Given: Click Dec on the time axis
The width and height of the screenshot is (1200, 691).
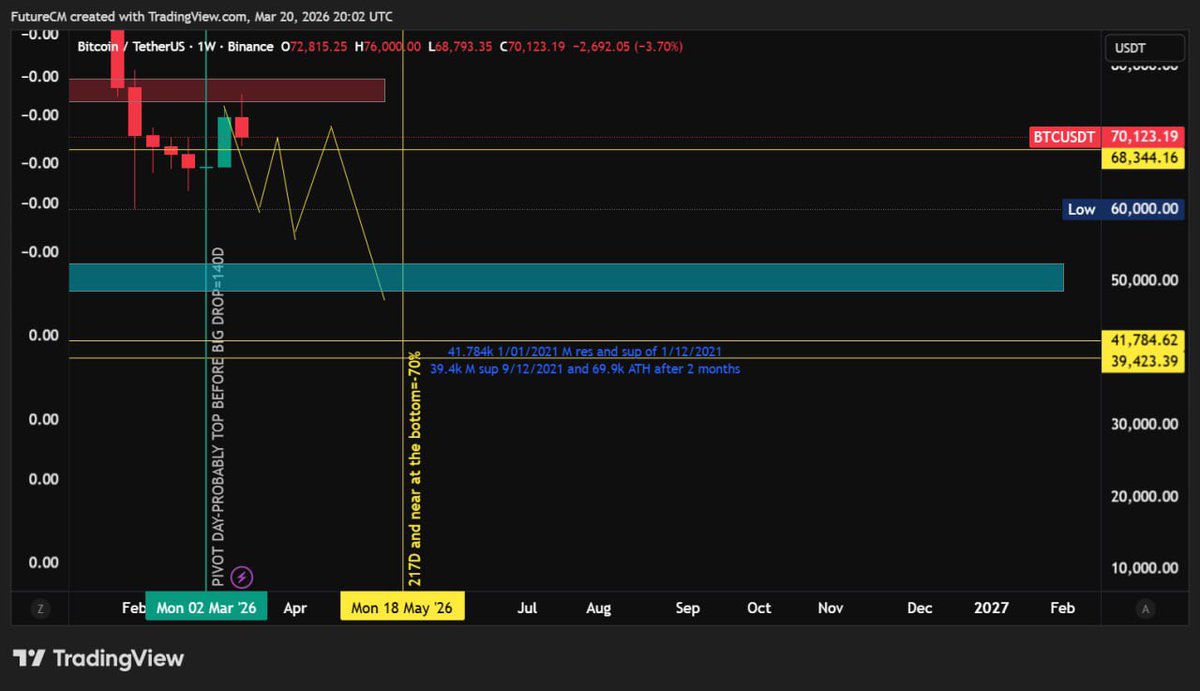Looking at the screenshot, I should coord(919,607).
